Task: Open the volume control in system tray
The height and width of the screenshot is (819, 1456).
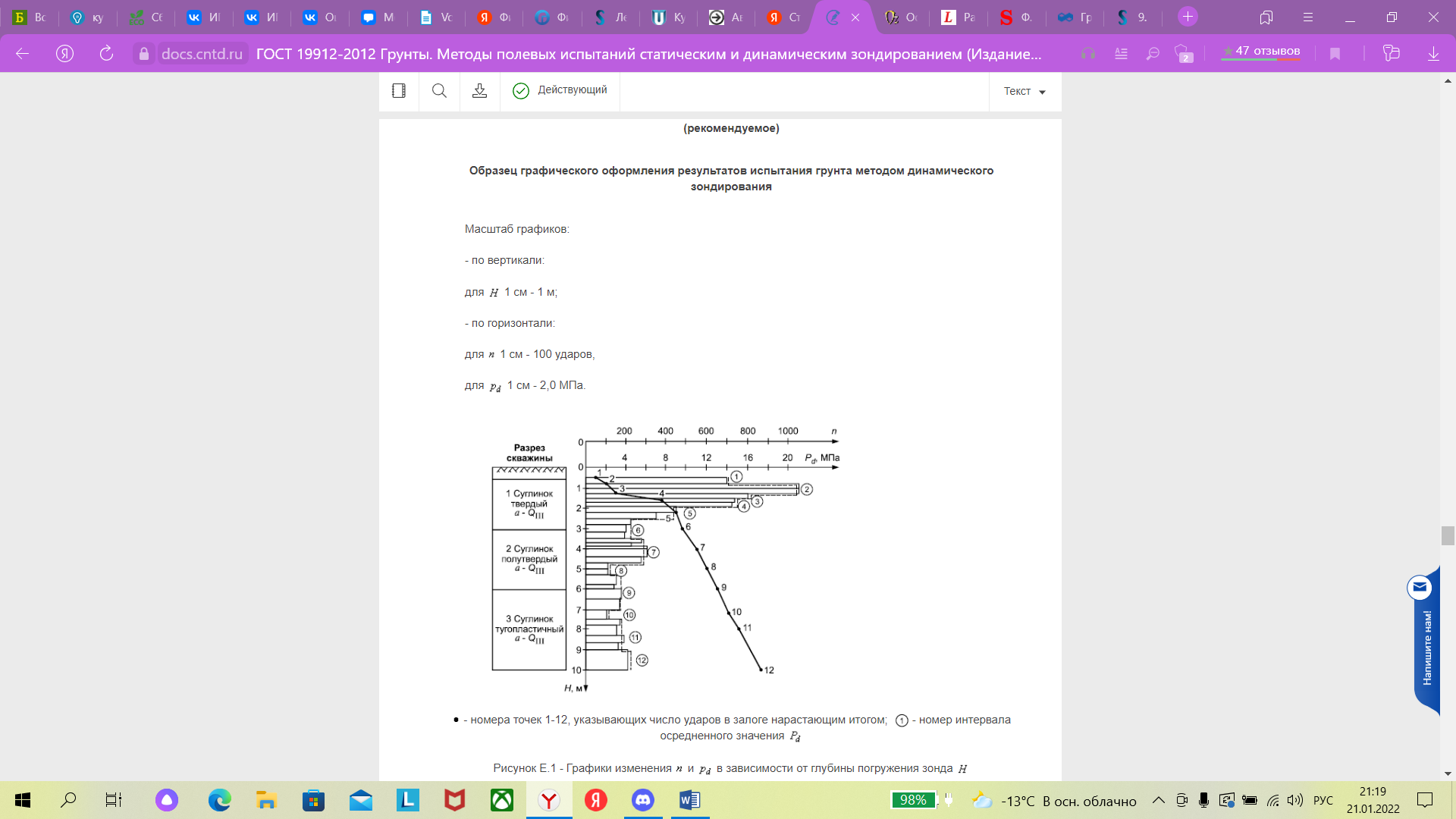Action: (x=1295, y=800)
